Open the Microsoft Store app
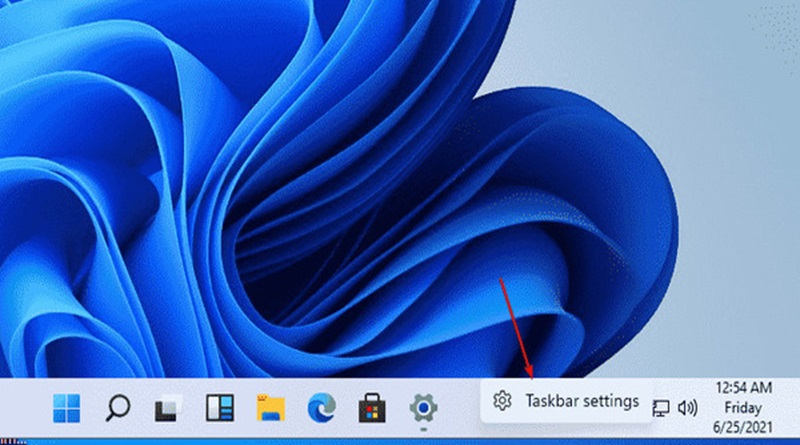800x445 pixels. point(373,407)
